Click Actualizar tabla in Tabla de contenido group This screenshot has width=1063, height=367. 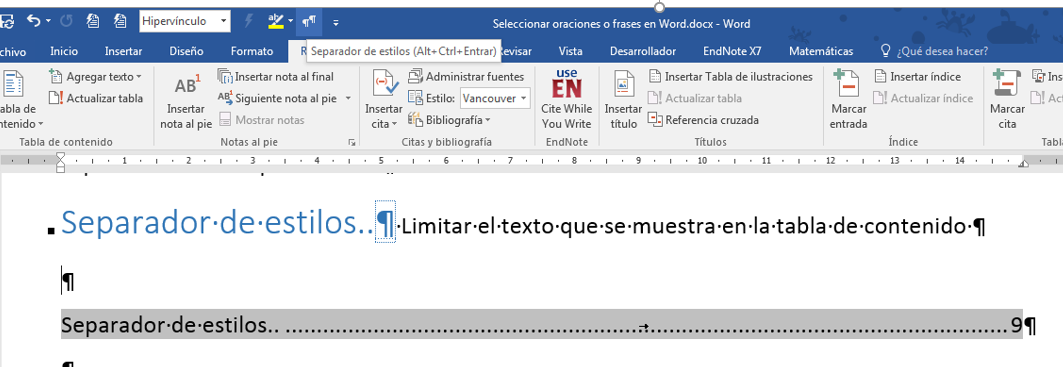click(96, 98)
